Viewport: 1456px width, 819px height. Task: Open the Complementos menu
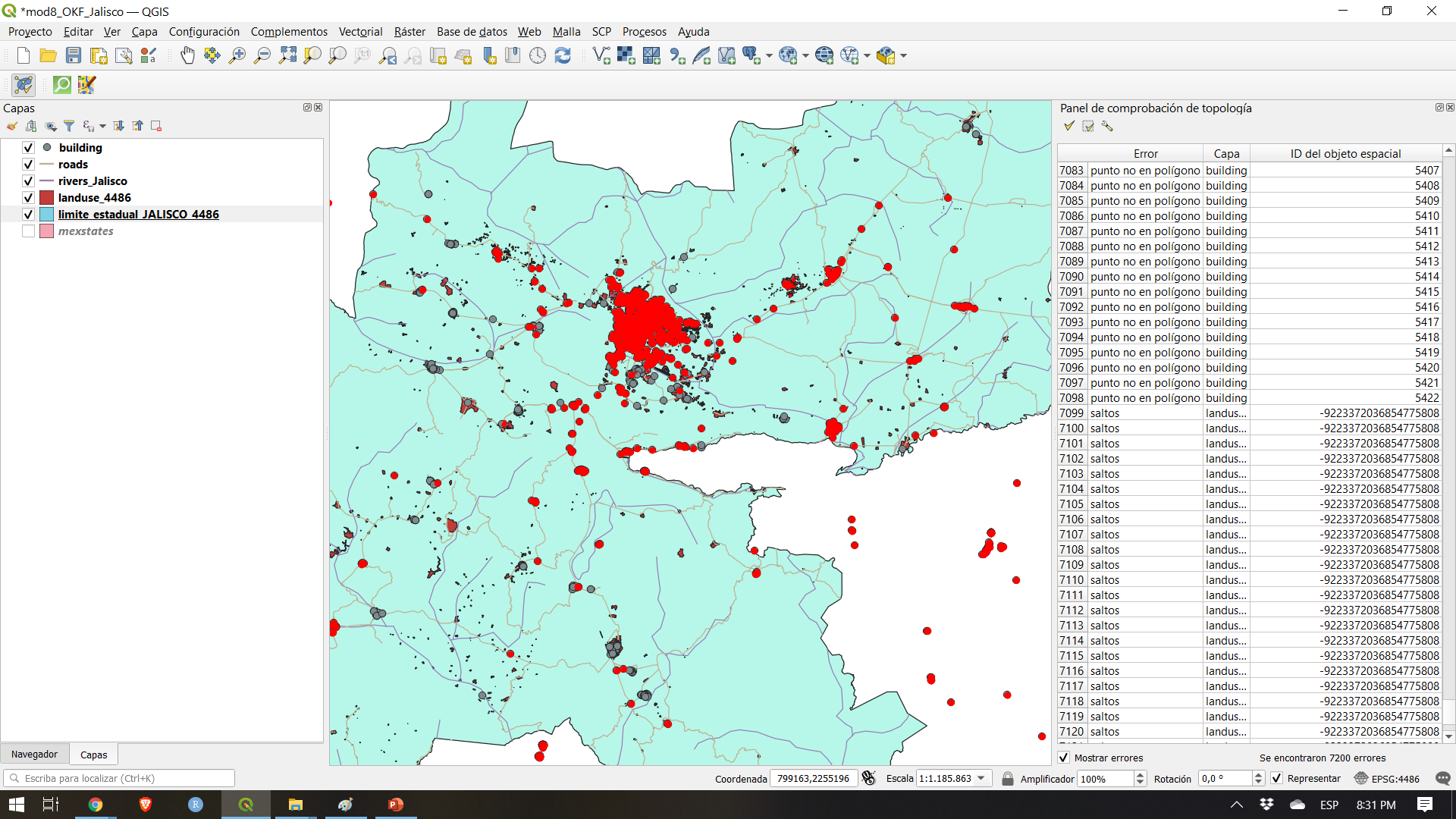pyautogui.click(x=289, y=31)
